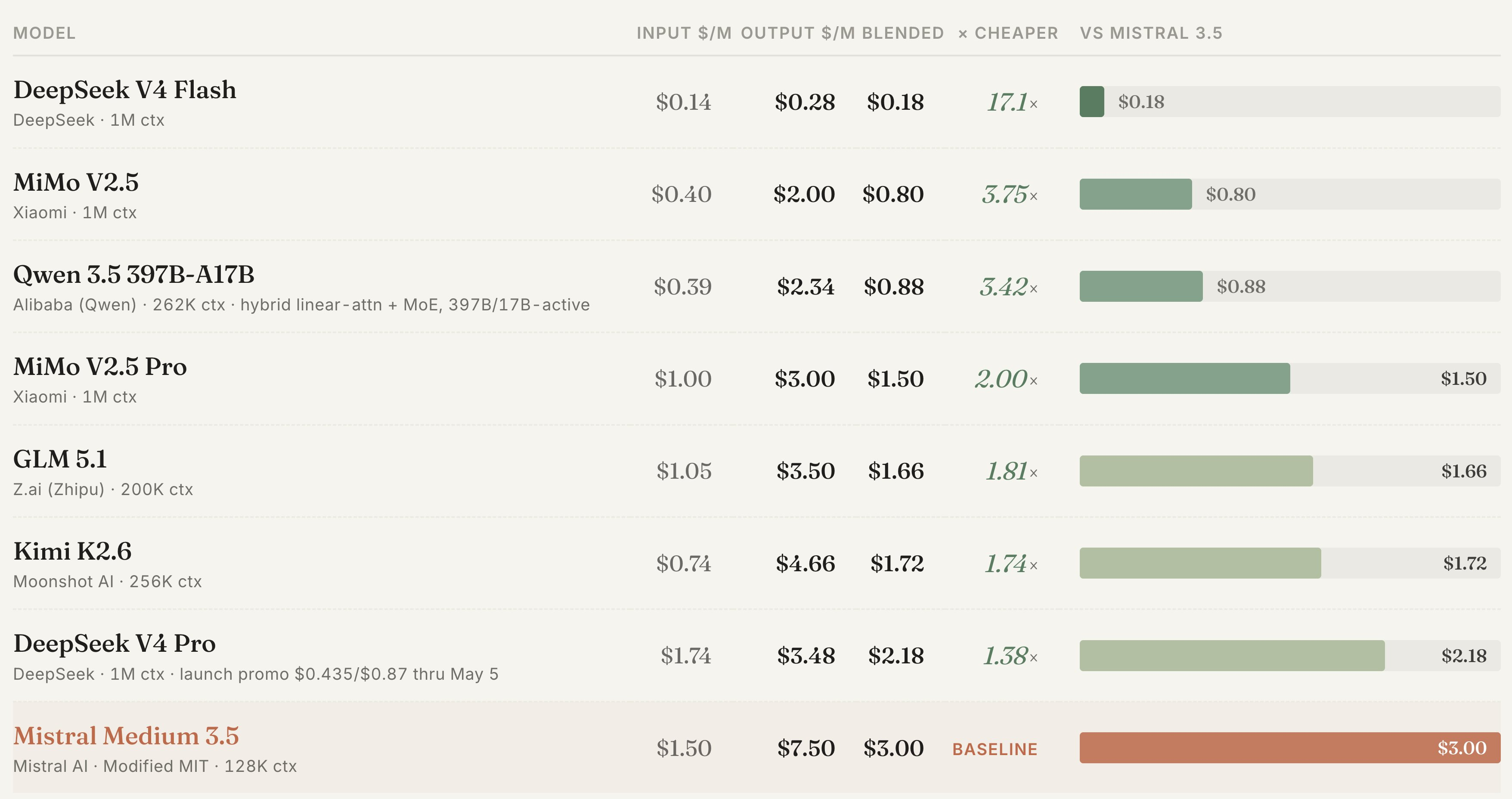Sort by the INPUT $/M column header
The image size is (1512, 799).
(683, 33)
